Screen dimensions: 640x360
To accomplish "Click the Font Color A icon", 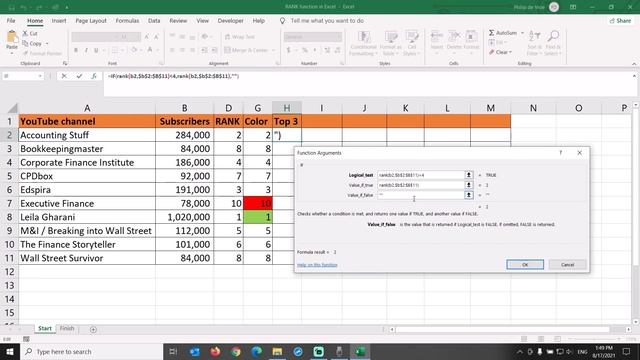I will [x=150, y=50].
